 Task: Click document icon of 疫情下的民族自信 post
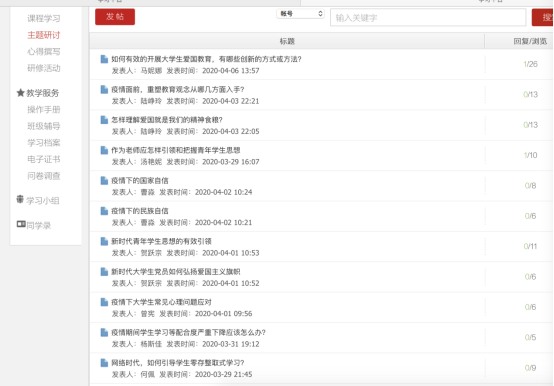pyautogui.click(x=104, y=211)
